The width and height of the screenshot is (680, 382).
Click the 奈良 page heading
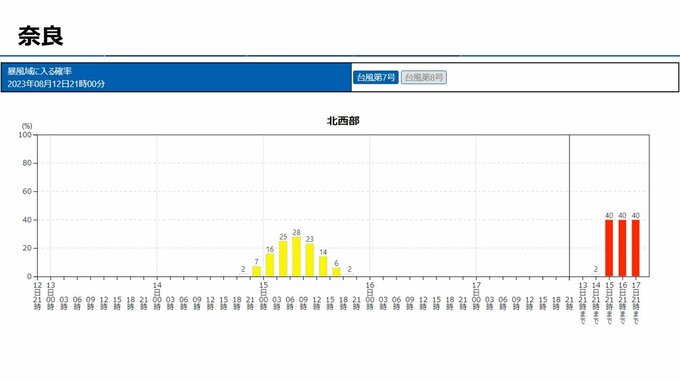(x=41, y=36)
